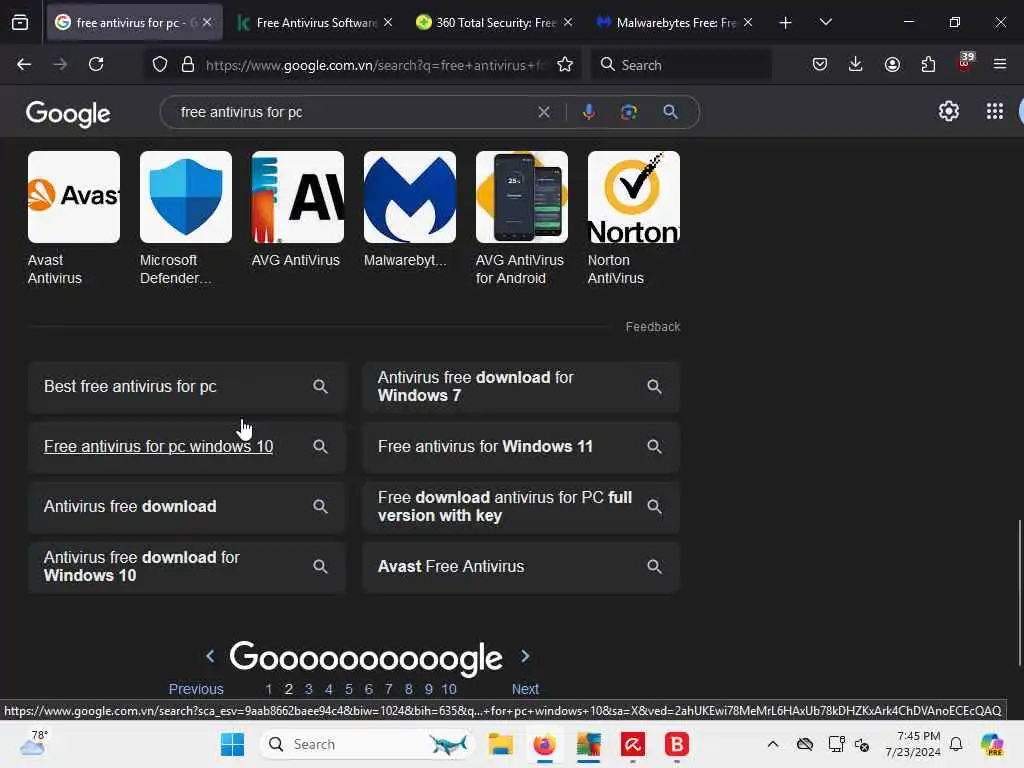Image resolution: width=1024 pixels, height=768 pixels.
Task: Search Antivirus free download for Windows 7
Action: [x=521, y=387]
